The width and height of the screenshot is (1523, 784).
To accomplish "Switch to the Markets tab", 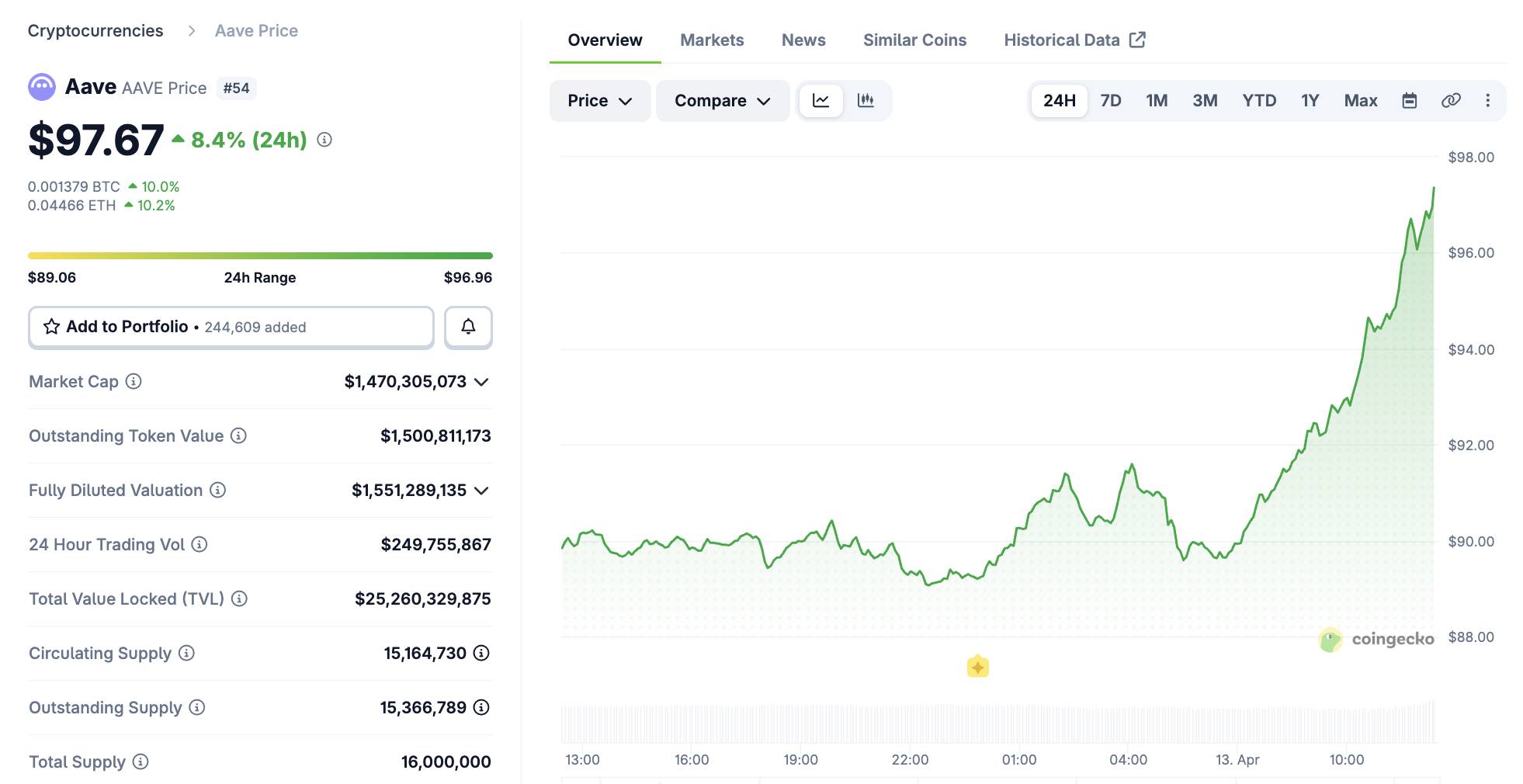I will [x=711, y=40].
